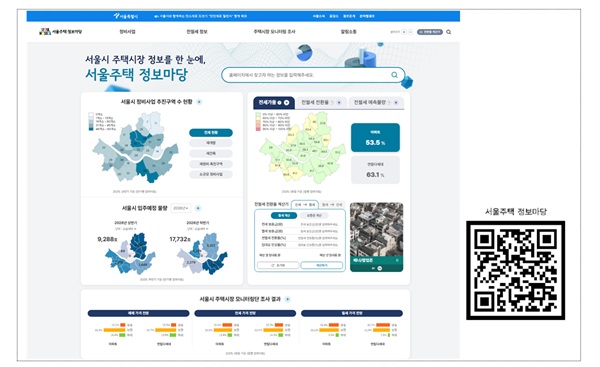Select the 전세 → 월세 calculator tab
Screen dimensions: 600x367
305,205
